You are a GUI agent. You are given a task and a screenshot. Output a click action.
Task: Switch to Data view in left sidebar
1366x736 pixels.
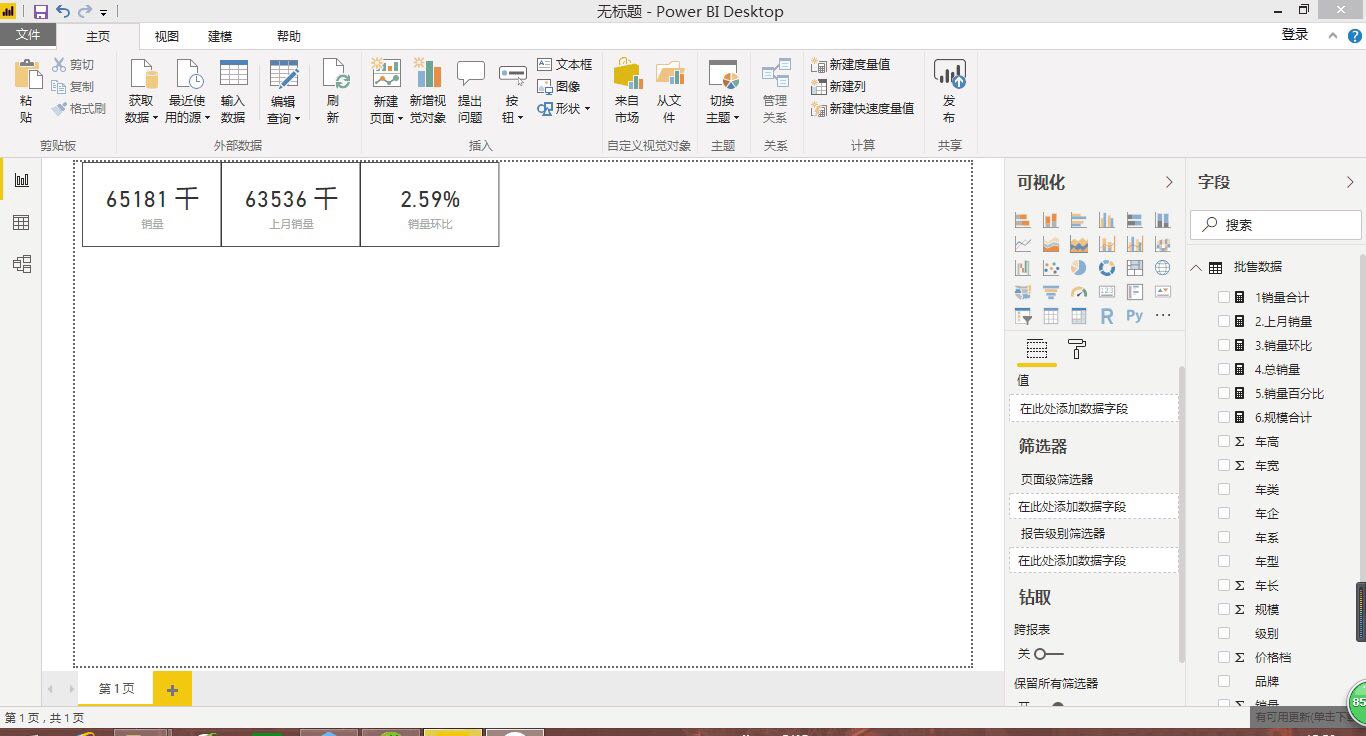[21, 223]
